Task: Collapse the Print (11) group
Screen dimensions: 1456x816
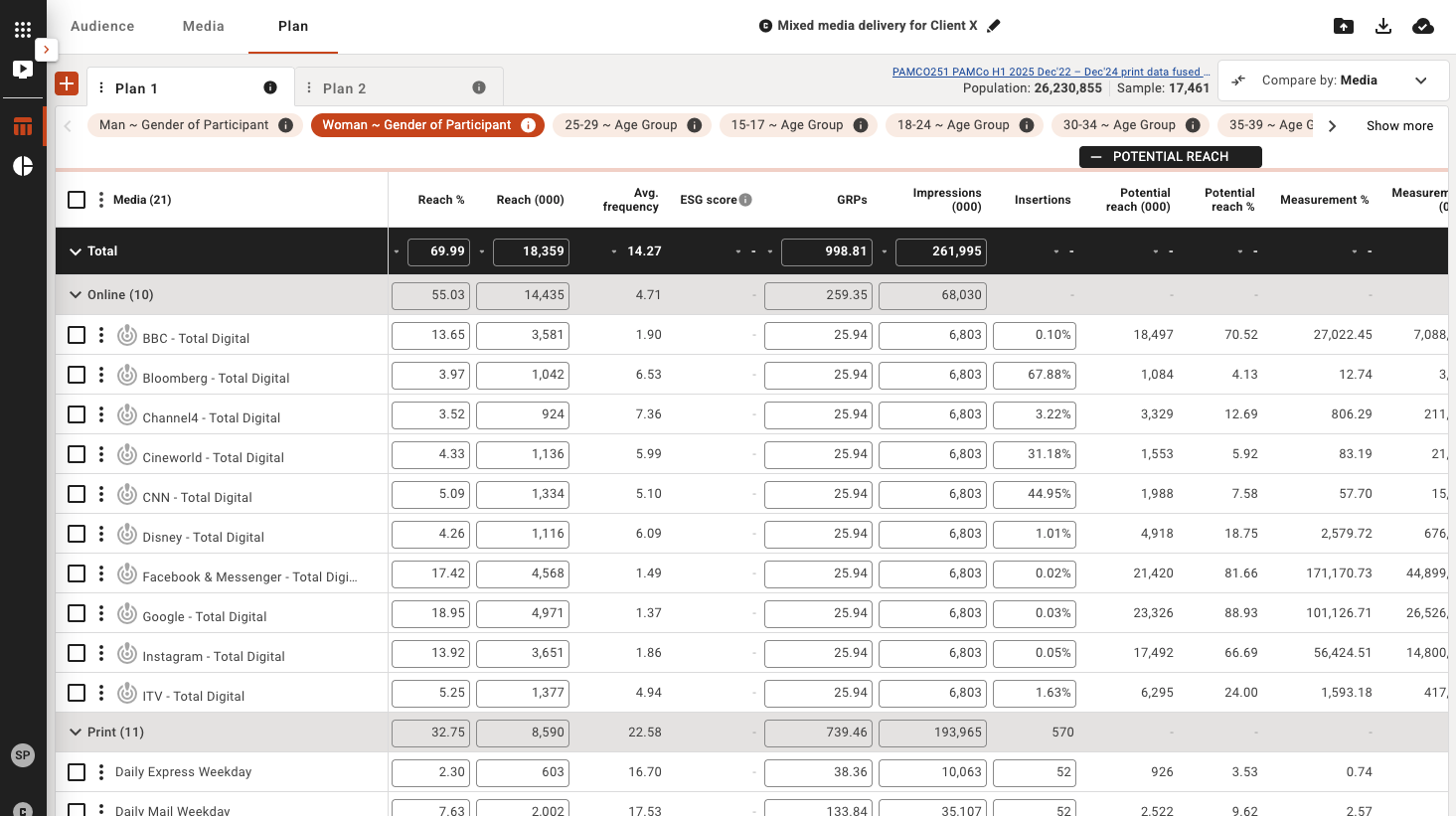Action: 76,733
